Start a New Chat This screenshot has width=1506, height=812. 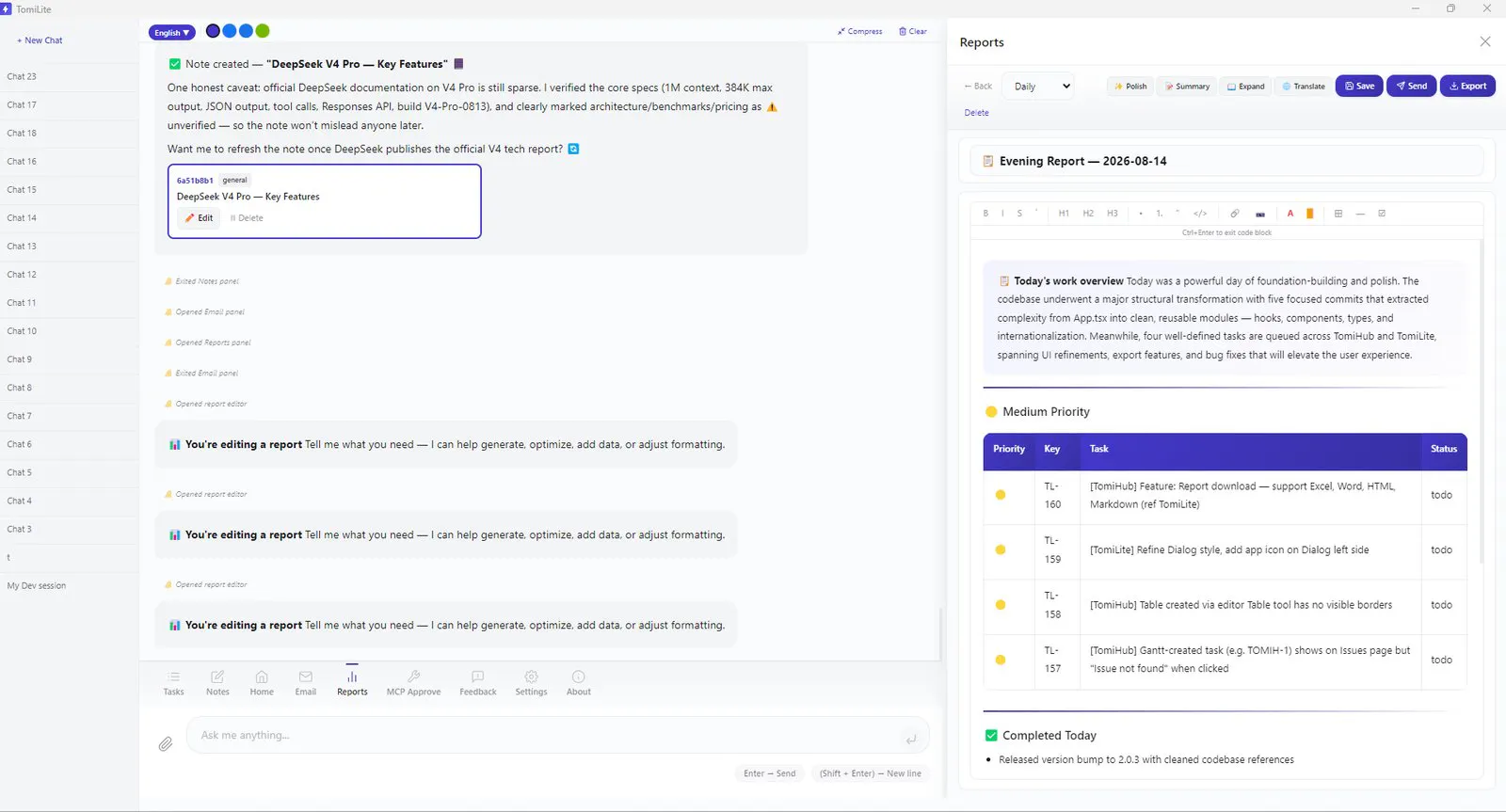point(40,40)
